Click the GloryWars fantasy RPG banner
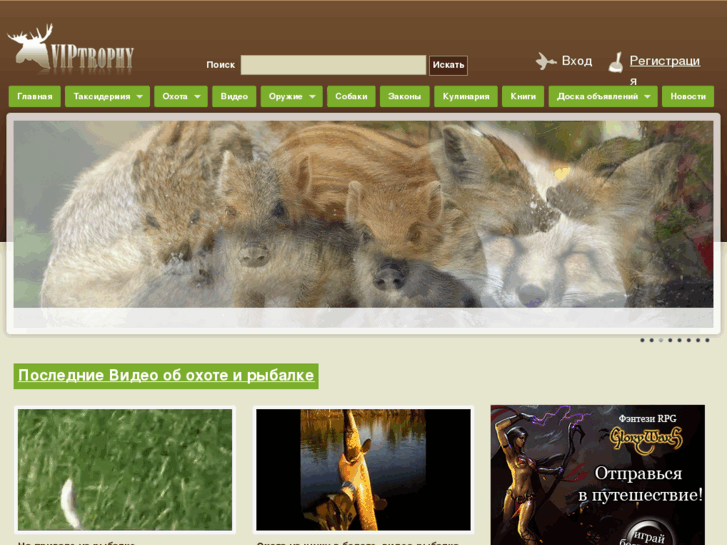 (598, 475)
